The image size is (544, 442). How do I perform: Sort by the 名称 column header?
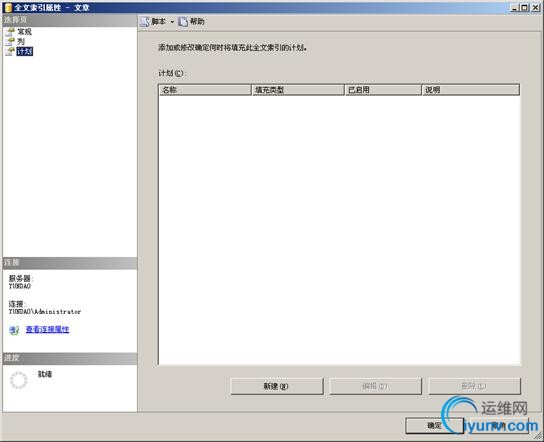pyautogui.click(x=205, y=90)
